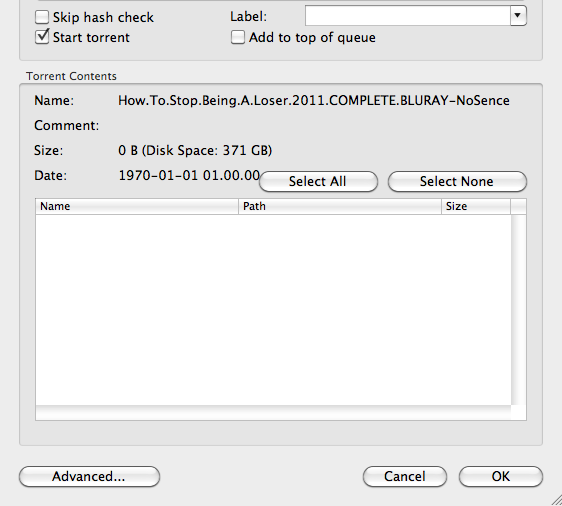562x506 pixels.
Task: Uncheck the Start torrent checkbox
Action: coord(42,37)
